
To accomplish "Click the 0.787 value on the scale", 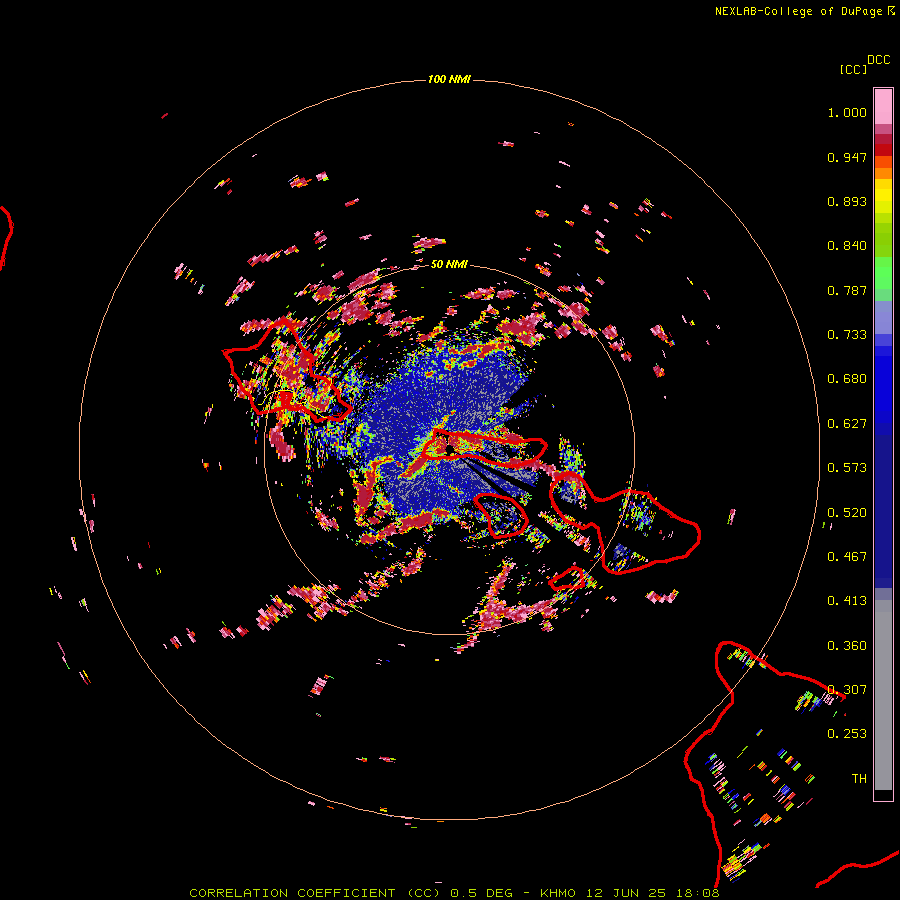I will coord(847,290).
